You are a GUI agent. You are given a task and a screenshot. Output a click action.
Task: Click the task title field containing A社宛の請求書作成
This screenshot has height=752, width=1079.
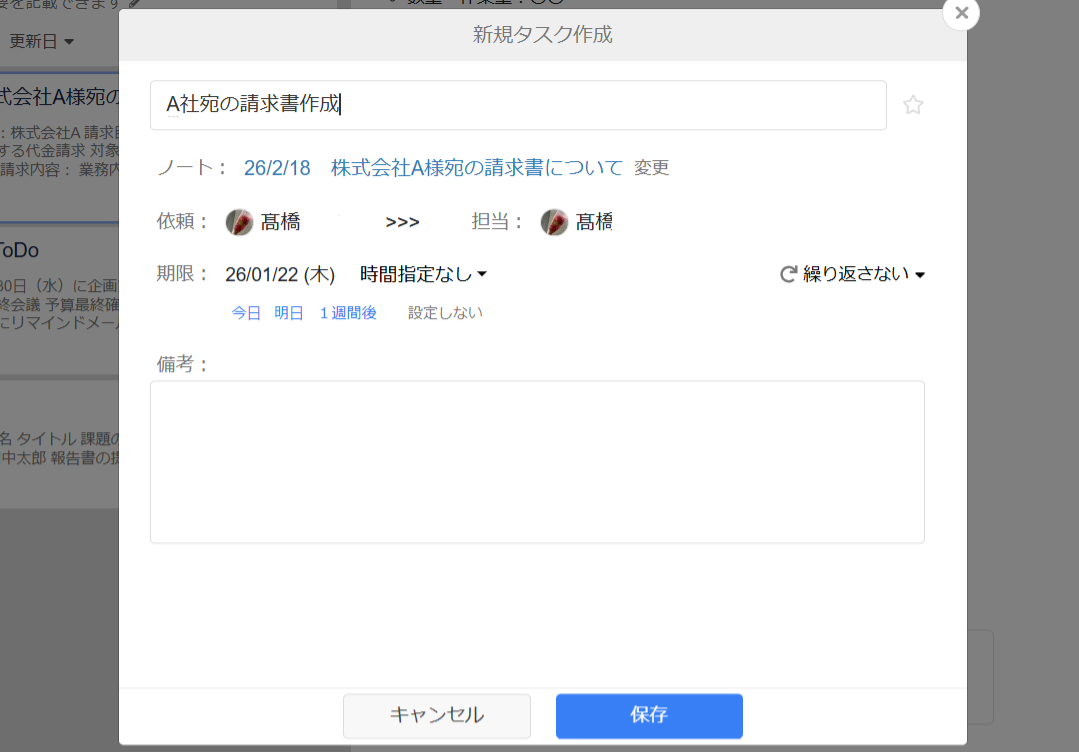click(x=518, y=104)
